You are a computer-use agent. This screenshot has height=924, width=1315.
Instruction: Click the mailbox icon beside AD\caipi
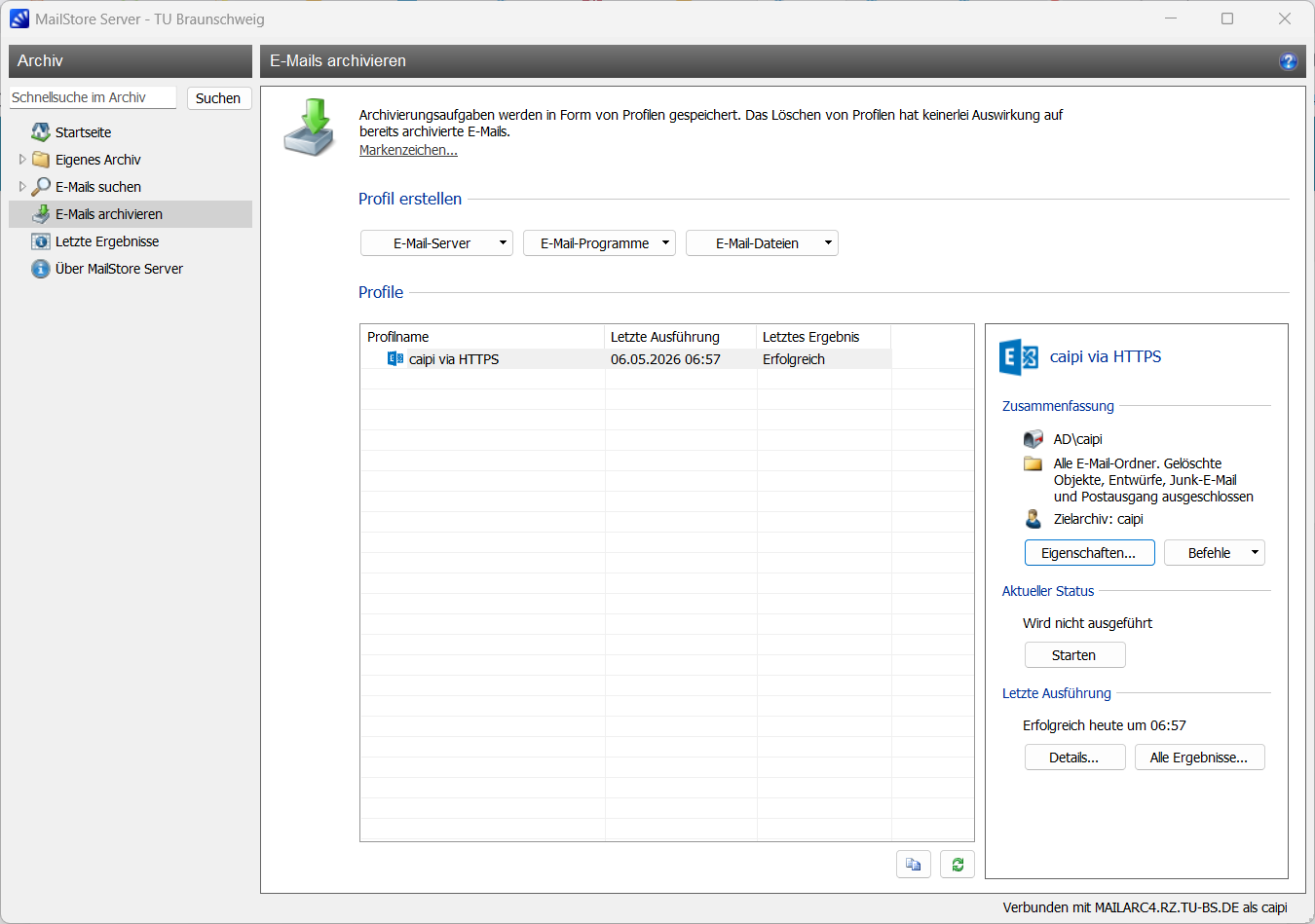(1033, 439)
